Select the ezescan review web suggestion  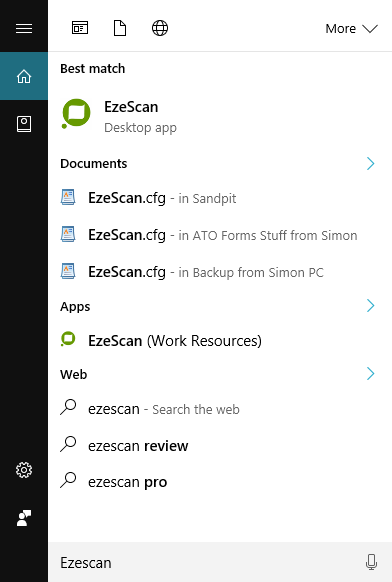pyautogui.click(x=220, y=445)
